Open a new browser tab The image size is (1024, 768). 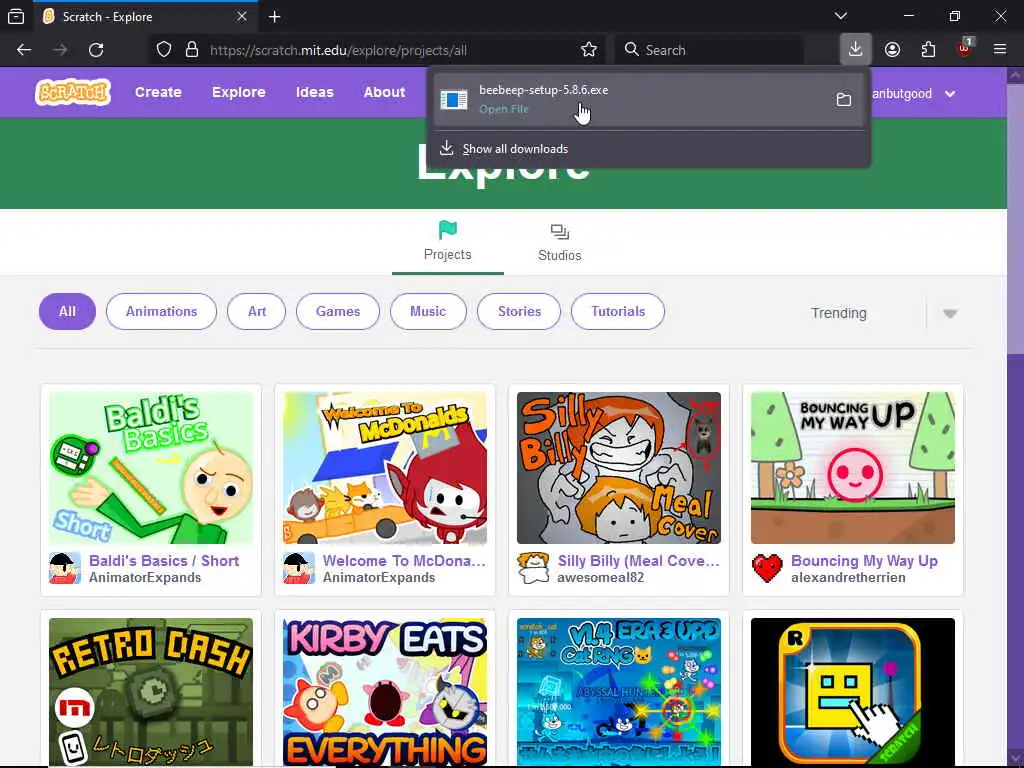275,17
